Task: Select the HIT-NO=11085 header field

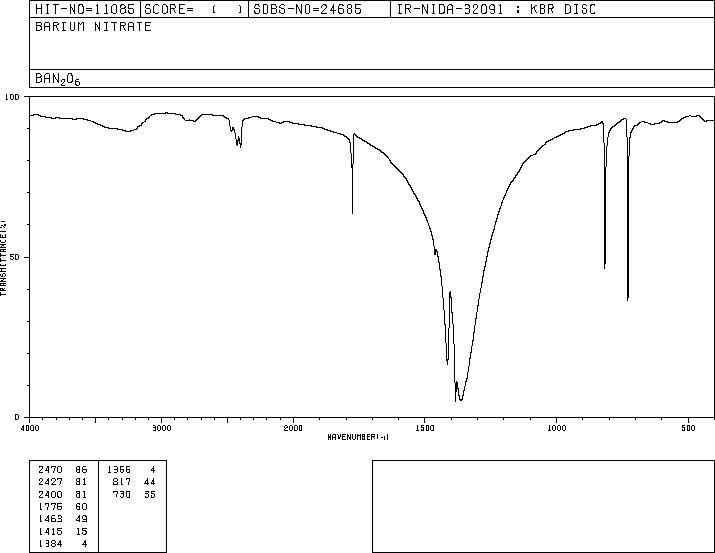Action: pos(85,9)
